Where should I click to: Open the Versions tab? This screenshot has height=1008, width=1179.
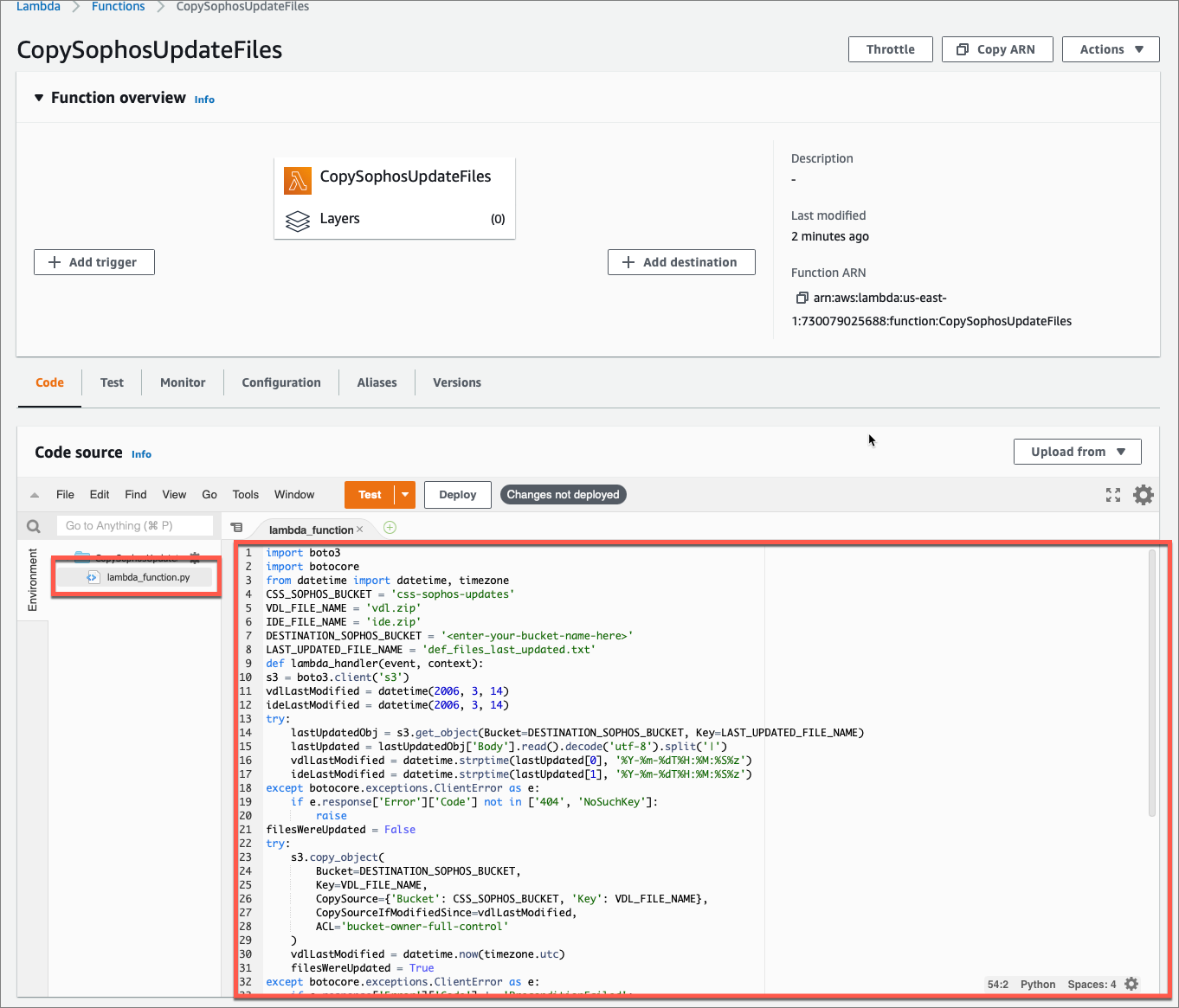pyautogui.click(x=457, y=382)
